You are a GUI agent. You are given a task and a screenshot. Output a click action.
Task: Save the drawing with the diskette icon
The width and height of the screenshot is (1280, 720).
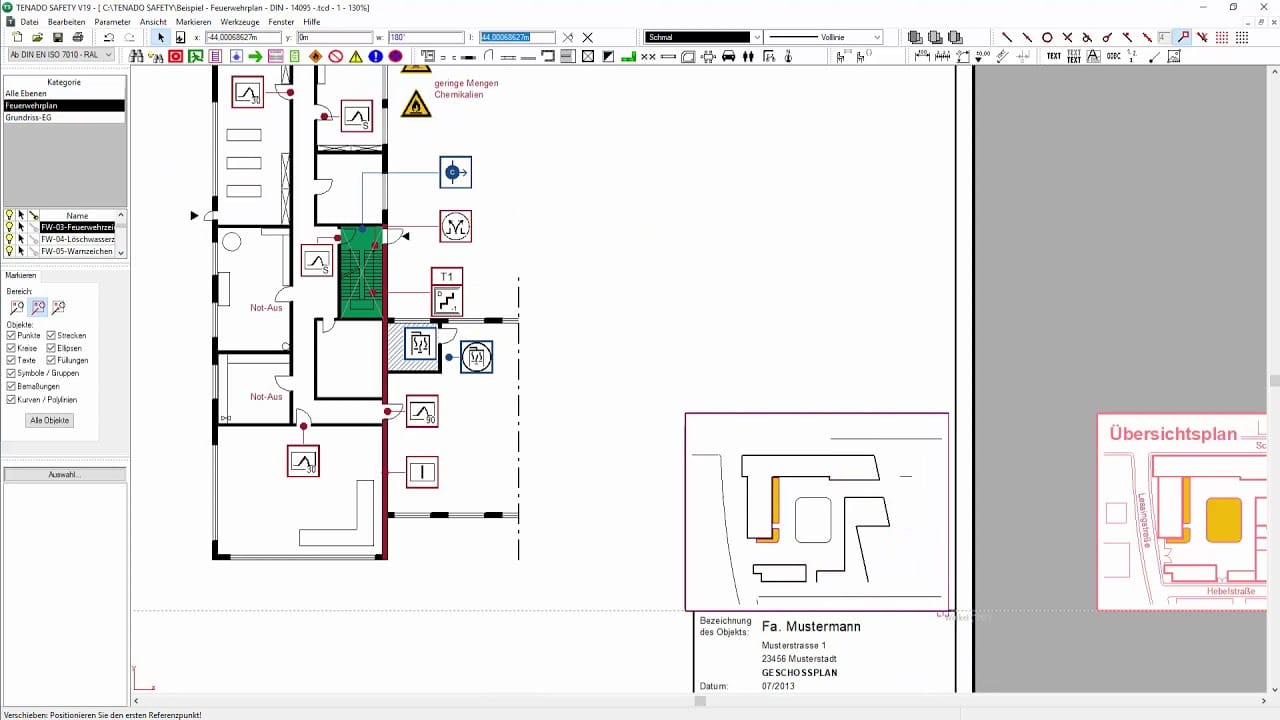[57, 37]
